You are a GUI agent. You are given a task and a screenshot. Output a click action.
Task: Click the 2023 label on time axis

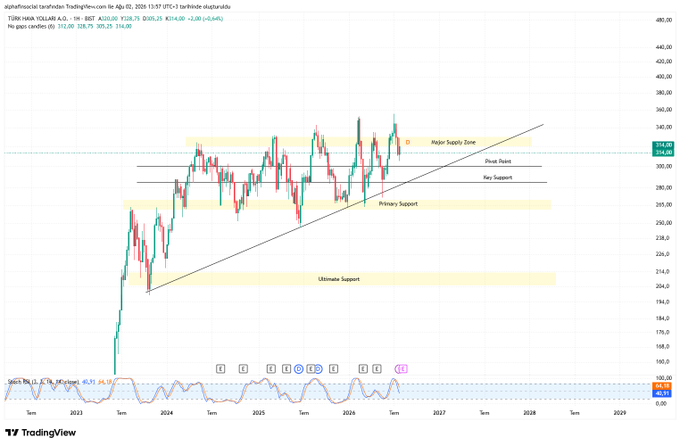coord(76,413)
